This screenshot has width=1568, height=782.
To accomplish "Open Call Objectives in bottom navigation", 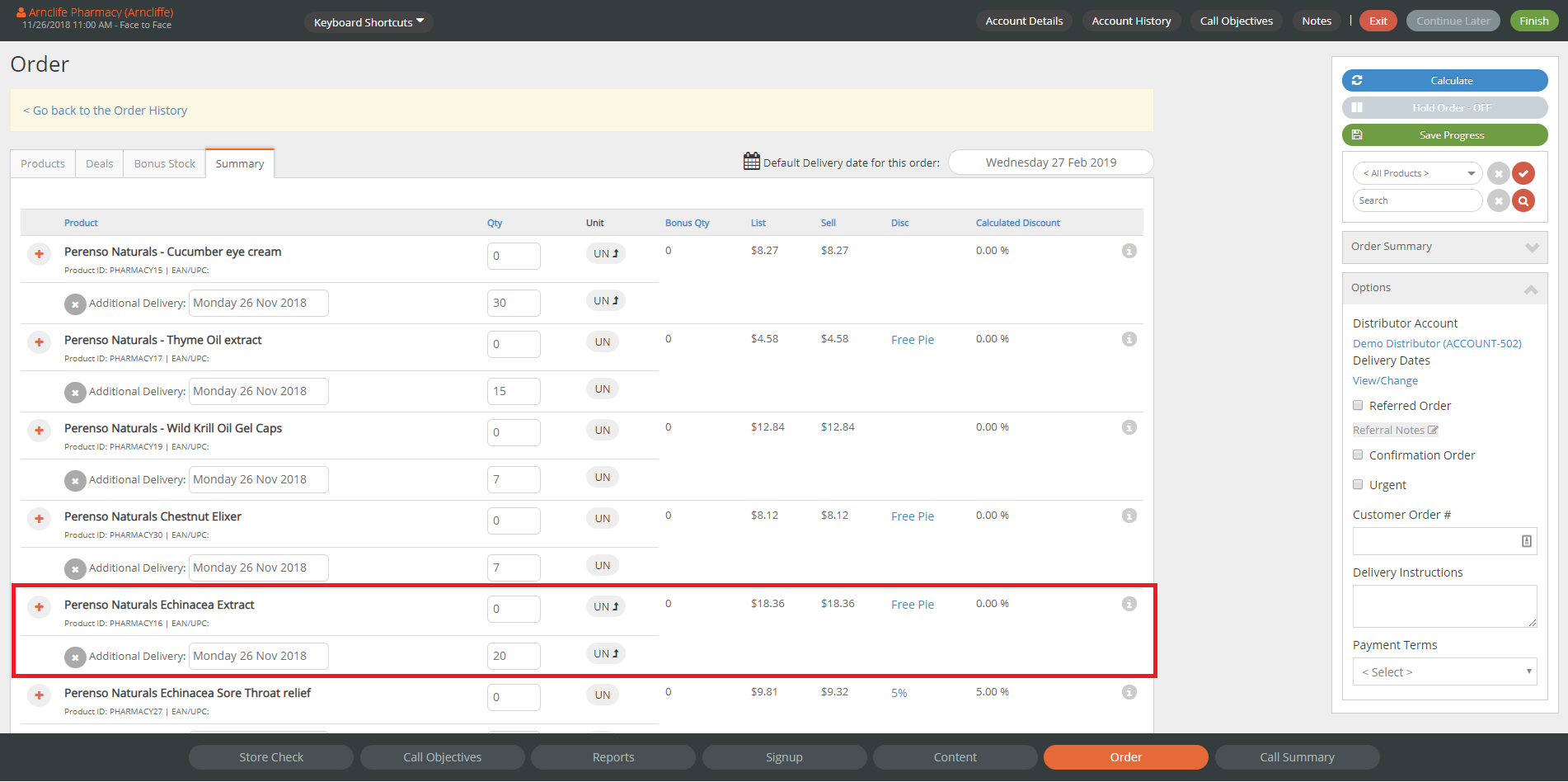I will [442, 757].
